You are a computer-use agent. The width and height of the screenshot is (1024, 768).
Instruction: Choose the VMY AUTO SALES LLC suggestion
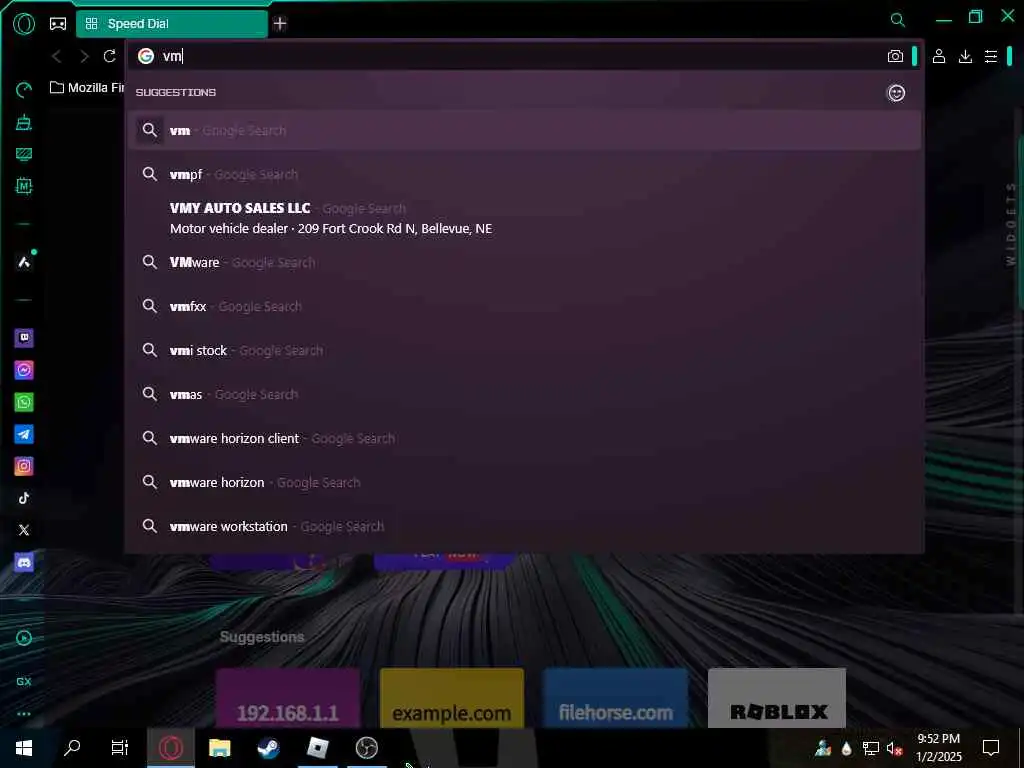[x=524, y=218]
